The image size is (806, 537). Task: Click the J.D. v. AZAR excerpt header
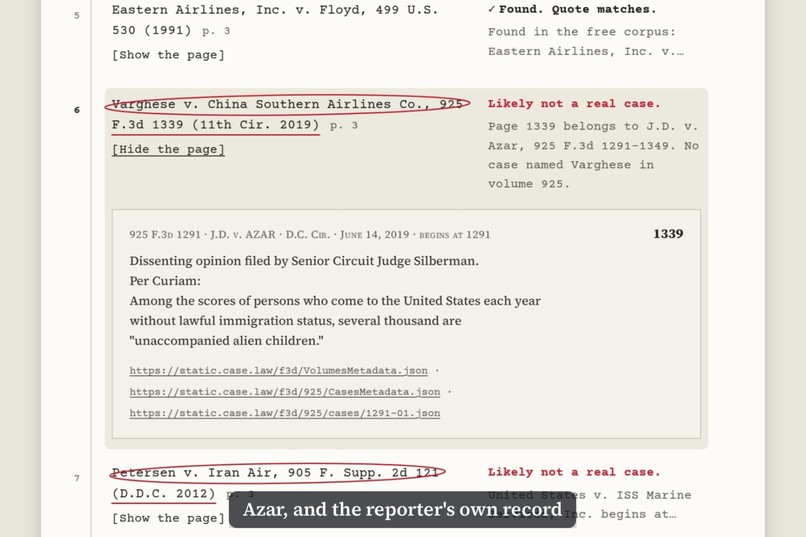[x=309, y=235]
